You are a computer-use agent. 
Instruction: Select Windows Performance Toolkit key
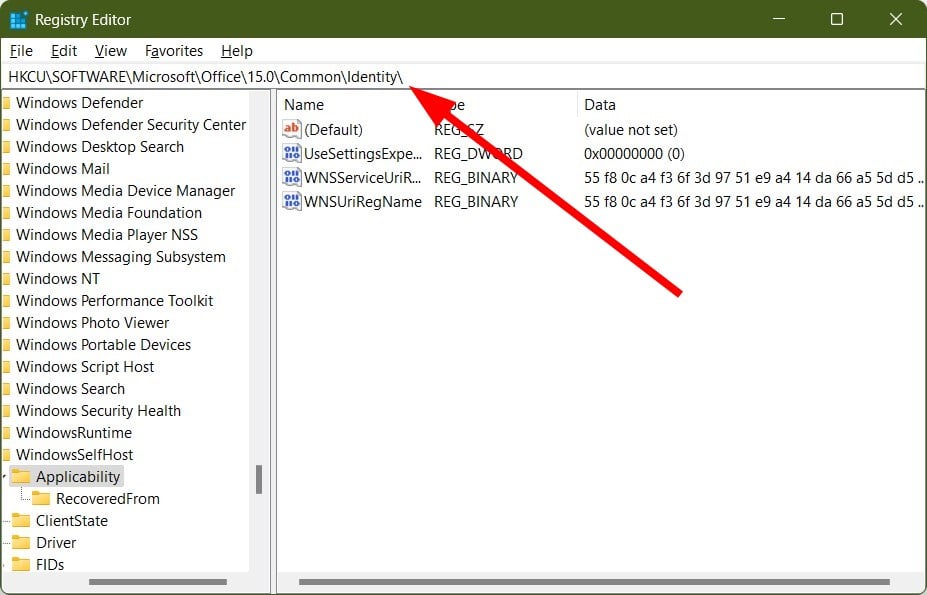pyautogui.click(x=114, y=300)
